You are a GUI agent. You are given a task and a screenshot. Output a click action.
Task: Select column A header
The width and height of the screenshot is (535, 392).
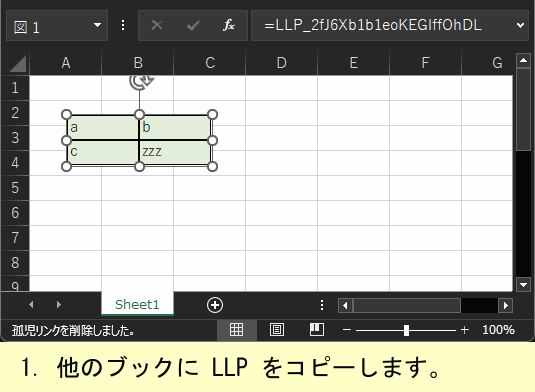(66, 63)
